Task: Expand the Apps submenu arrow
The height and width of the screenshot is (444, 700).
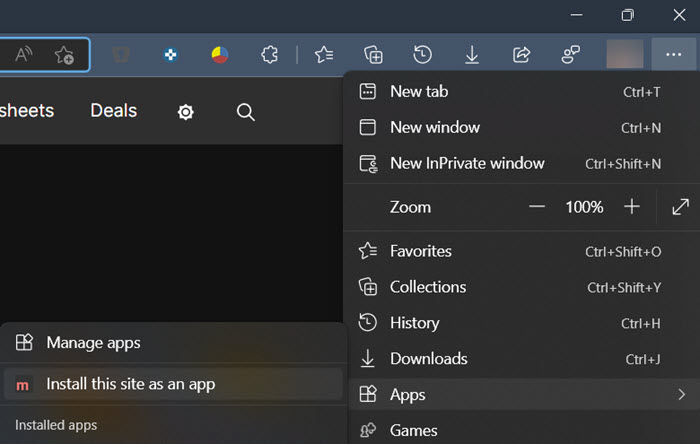Action: click(x=681, y=395)
